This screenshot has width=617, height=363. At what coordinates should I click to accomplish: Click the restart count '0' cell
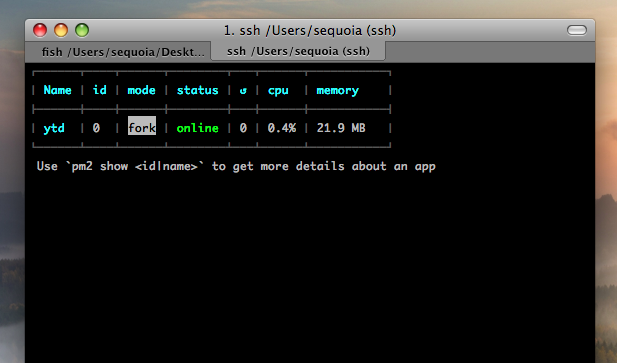coord(243,128)
